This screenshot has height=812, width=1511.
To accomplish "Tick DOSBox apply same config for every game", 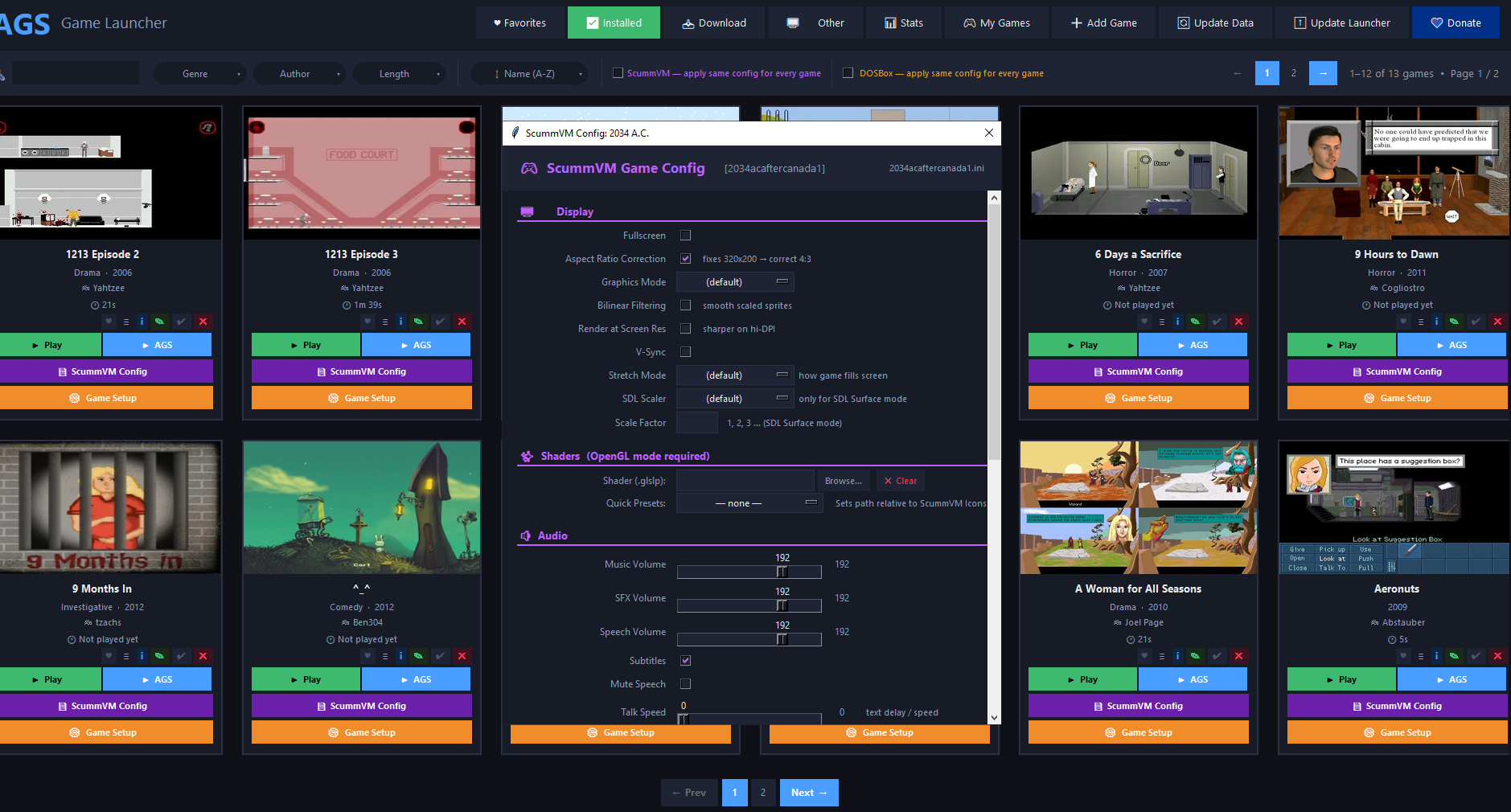I will point(848,73).
